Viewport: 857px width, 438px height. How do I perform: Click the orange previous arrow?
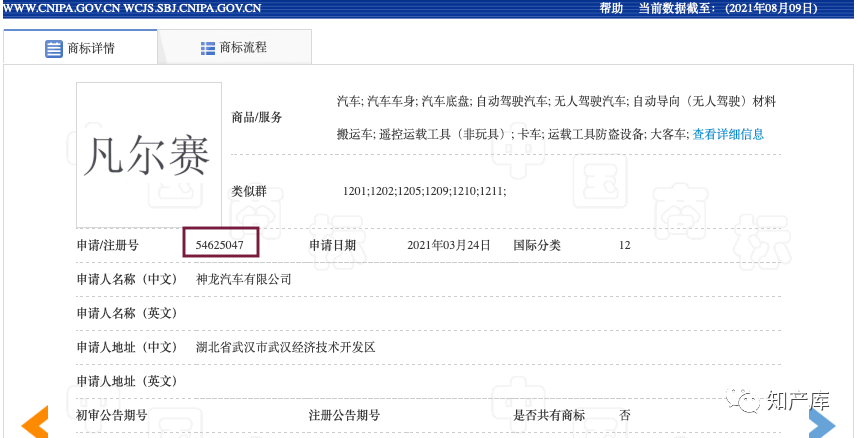(35, 422)
